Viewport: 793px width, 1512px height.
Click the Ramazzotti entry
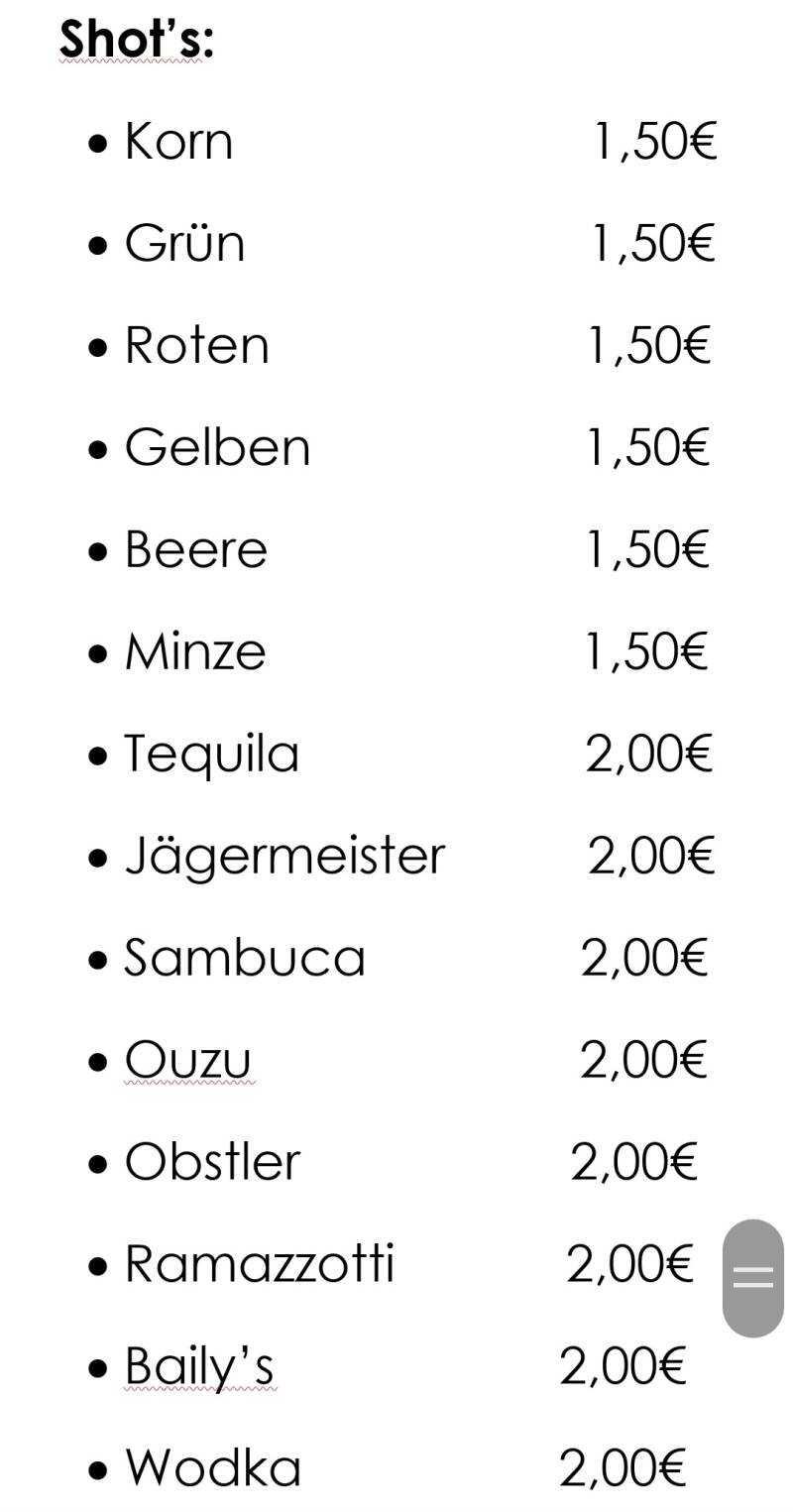(x=259, y=1264)
